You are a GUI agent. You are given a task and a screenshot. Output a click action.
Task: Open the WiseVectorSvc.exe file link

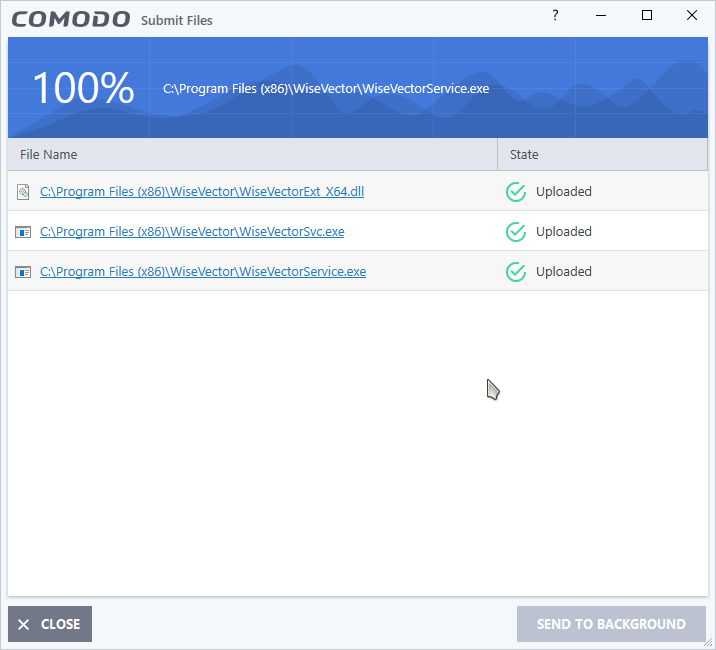coord(192,232)
